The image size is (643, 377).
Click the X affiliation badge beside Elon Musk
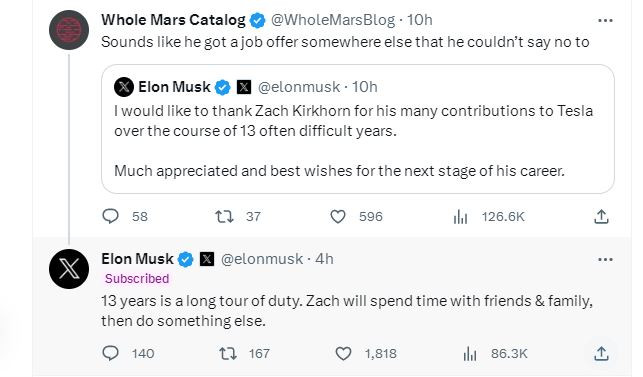click(207, 259)
